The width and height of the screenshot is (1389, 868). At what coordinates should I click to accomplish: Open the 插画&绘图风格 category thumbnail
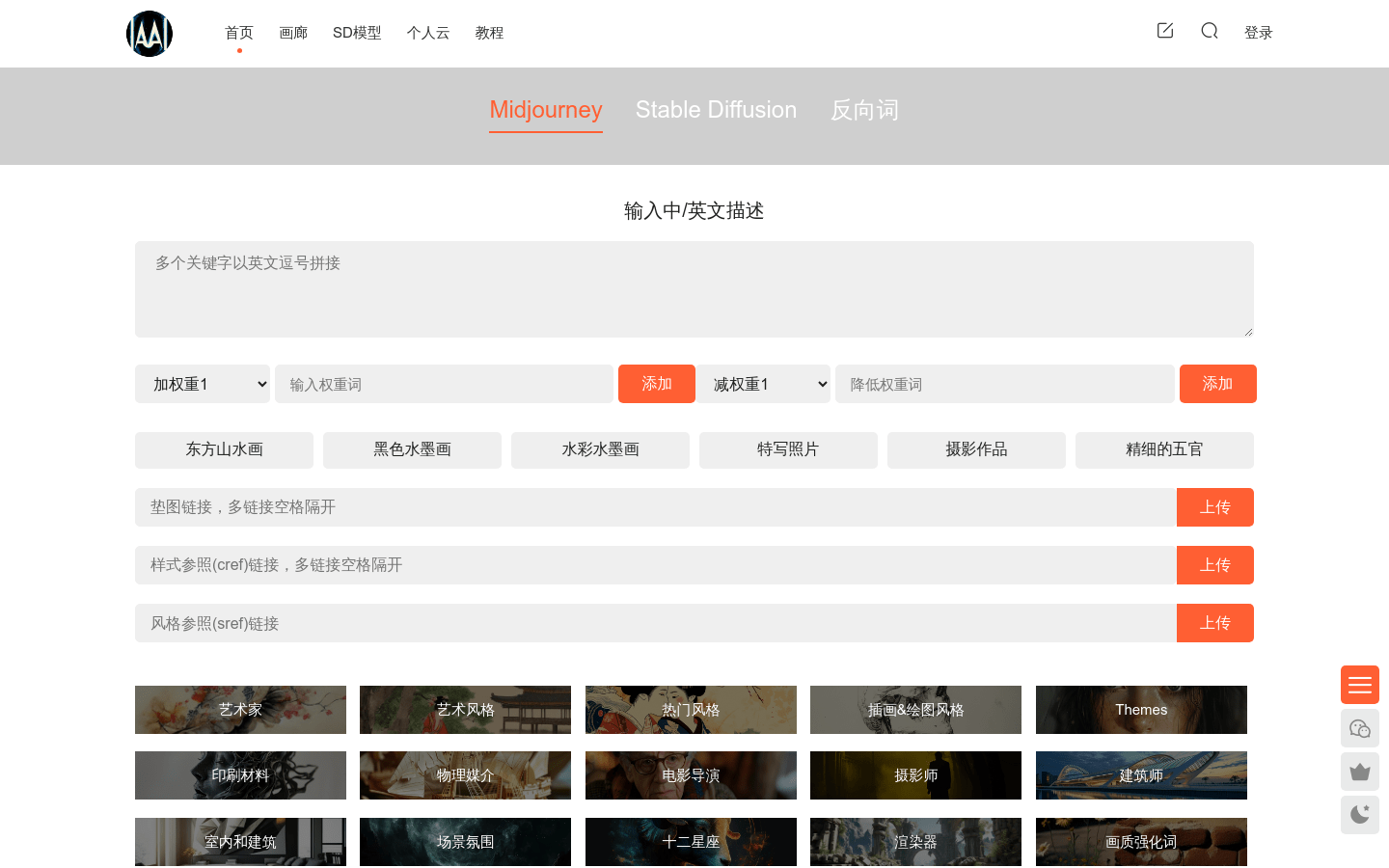tap(915, 710)
